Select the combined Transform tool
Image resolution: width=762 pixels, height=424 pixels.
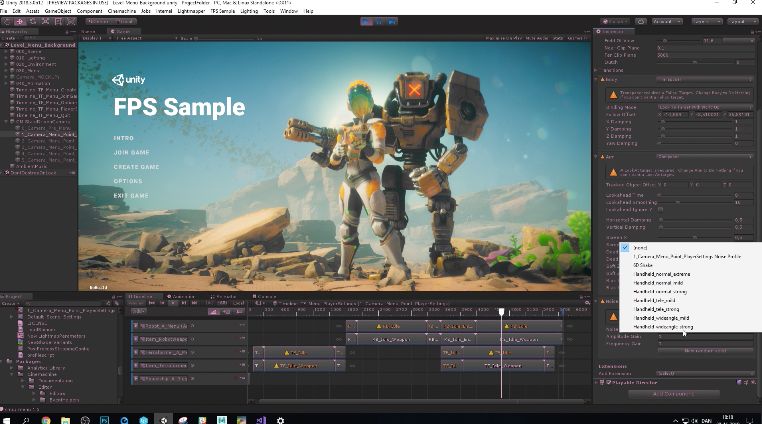click(x=71, y=21)
